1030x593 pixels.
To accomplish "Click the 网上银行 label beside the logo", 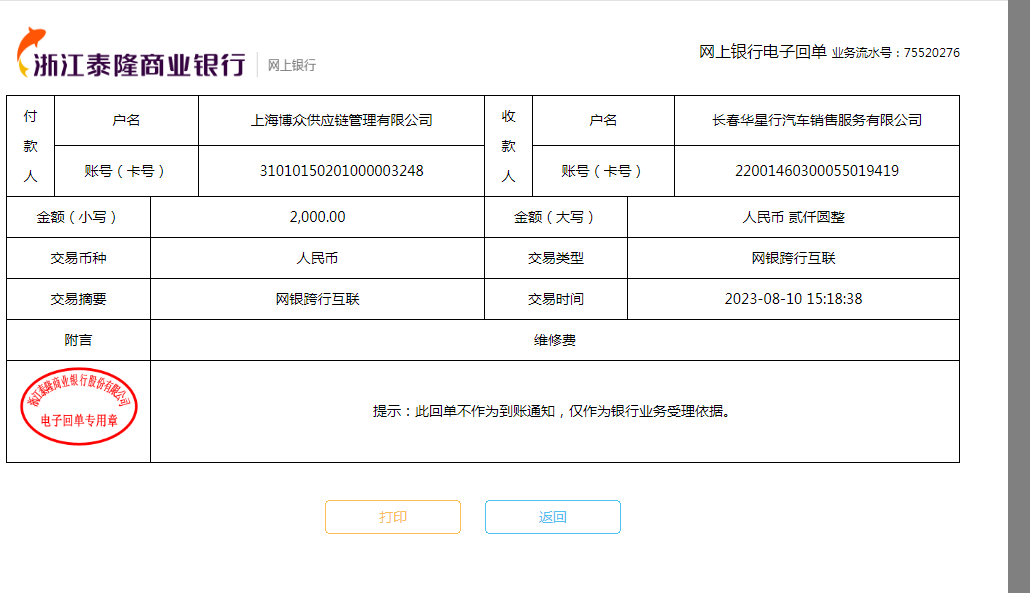I will (291, 65).
